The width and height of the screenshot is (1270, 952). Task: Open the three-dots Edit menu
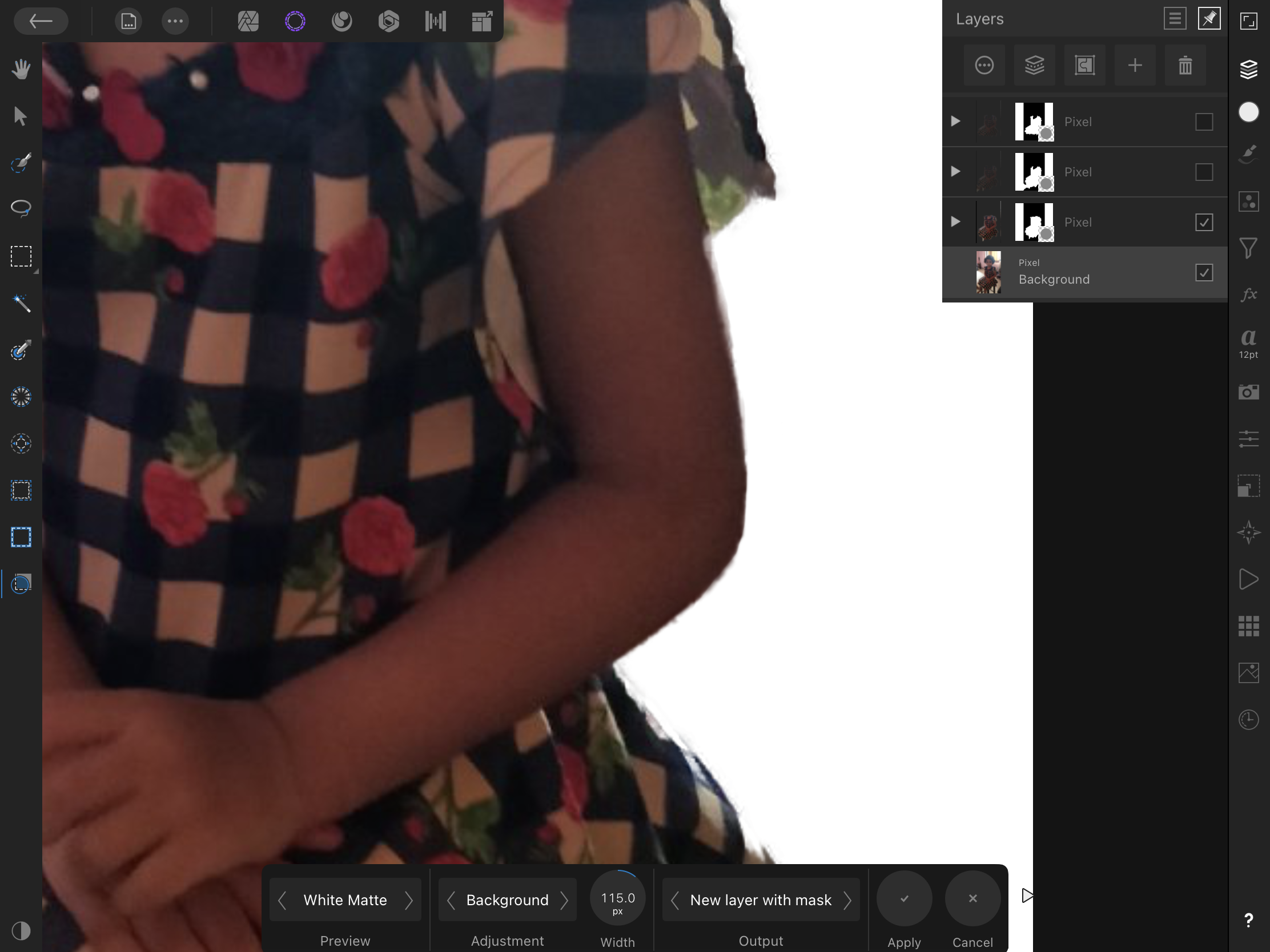click(x=175, y=22)
